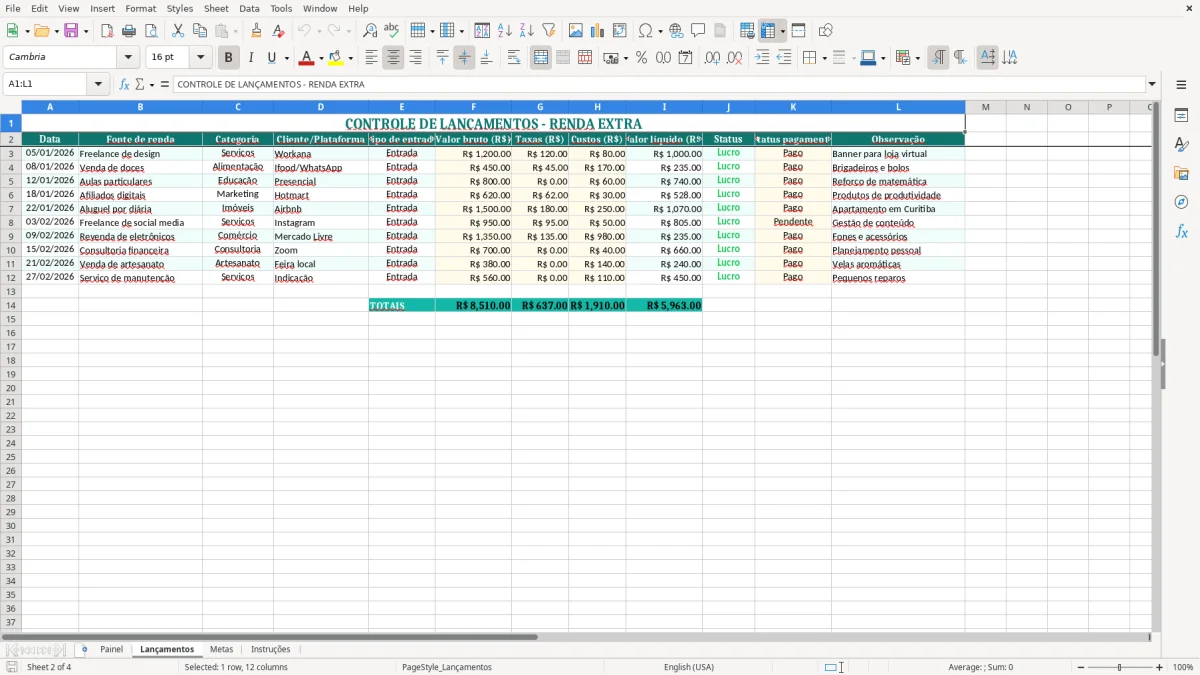
Task: Toggle AutoFilter
Action: point(548,31)
